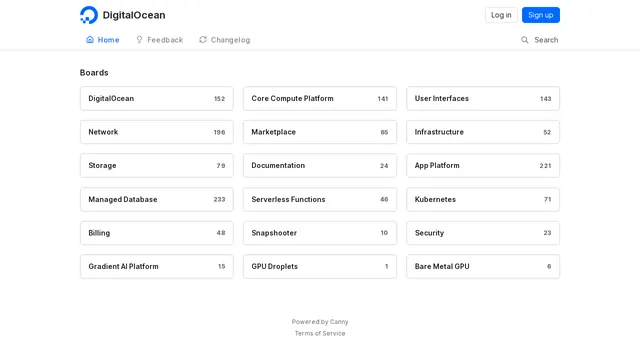Open the Network board
Screen dimensions: 640x360
157,132
